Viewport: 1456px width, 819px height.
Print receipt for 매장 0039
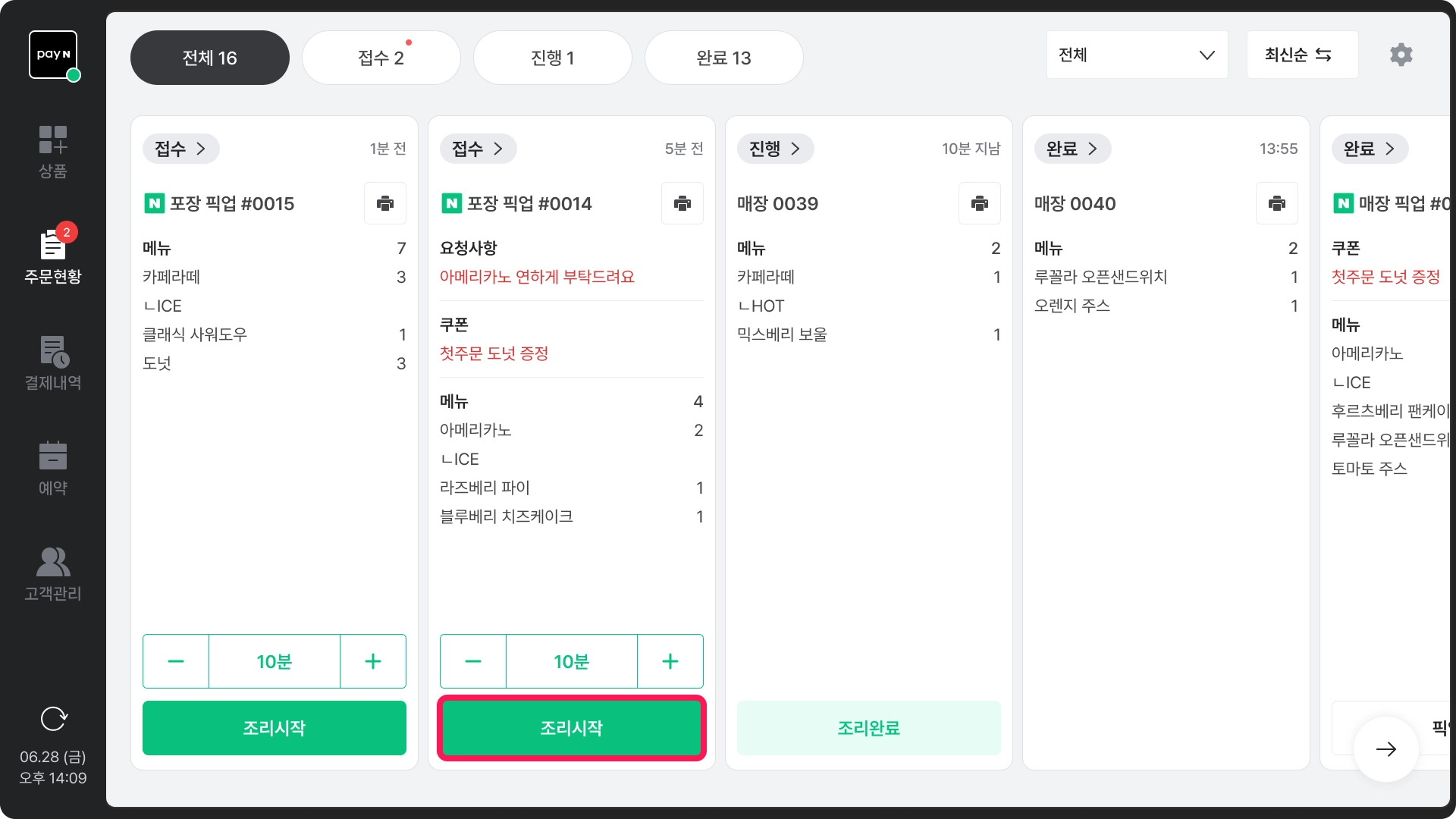coord(980,203)
